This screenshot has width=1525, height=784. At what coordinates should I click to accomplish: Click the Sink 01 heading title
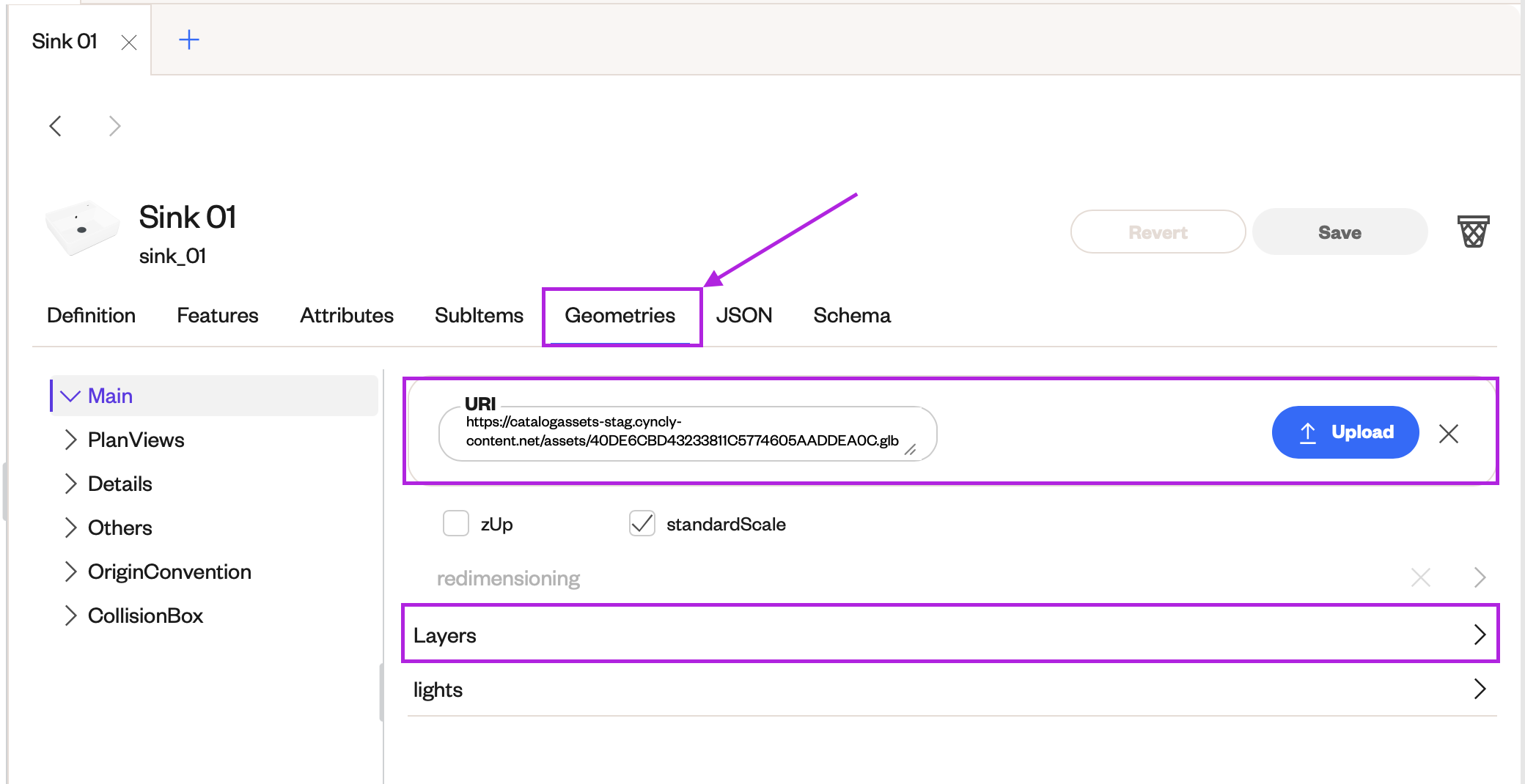click(188, 217)
